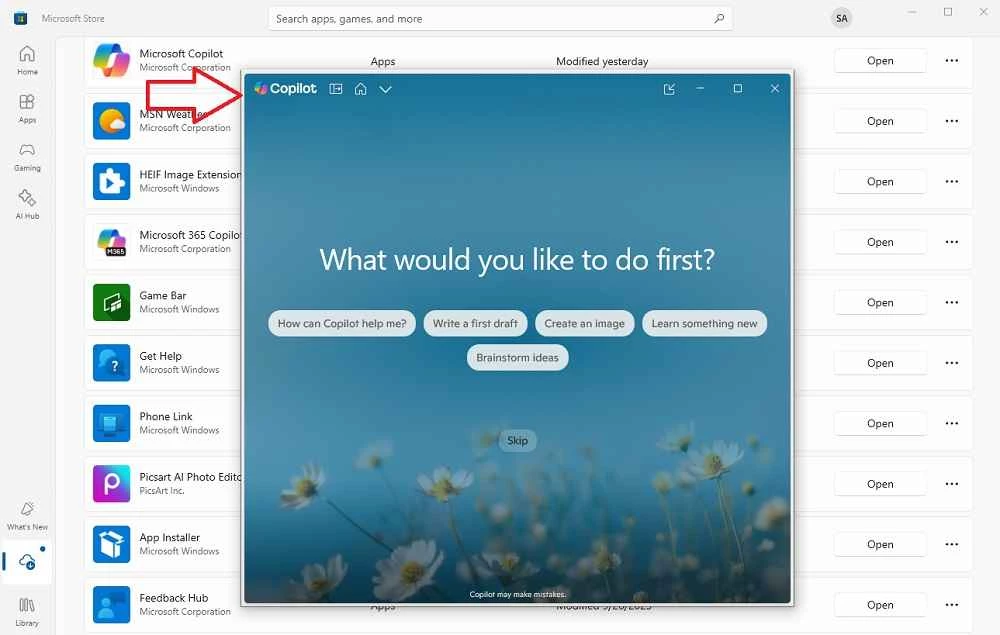Screen dimensions: 1000x635
Task: Open What's New in Store sidebar
Action: pyautogui.click(x=27, y=515)
